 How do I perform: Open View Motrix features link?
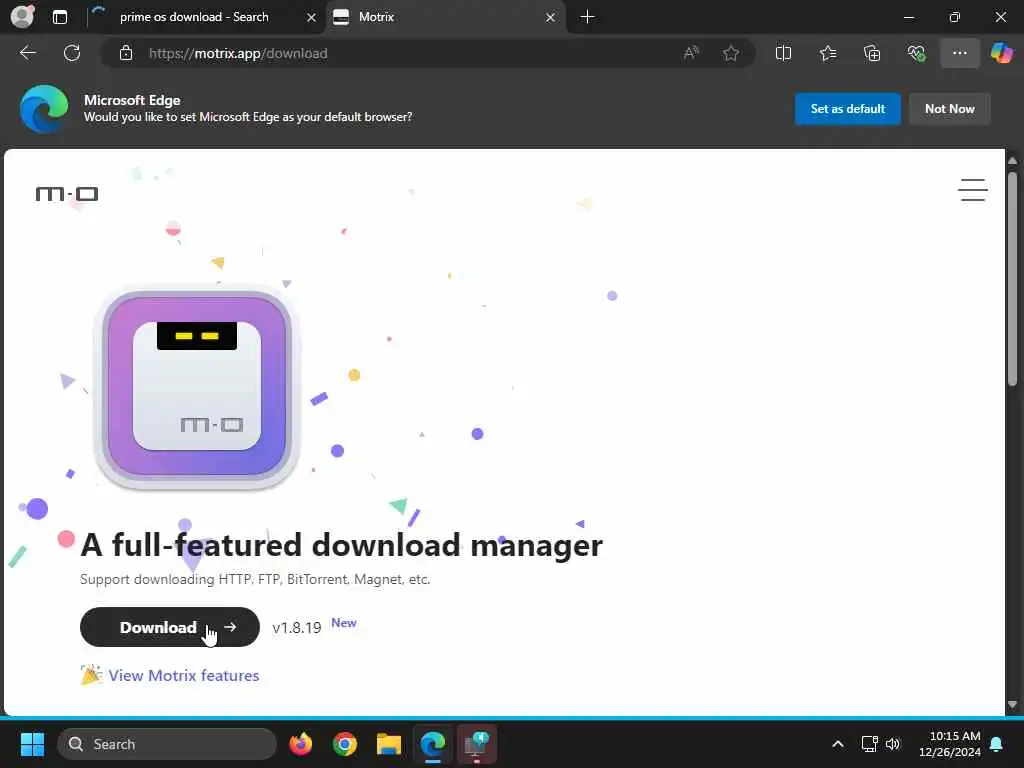pyautogui.click(x=184, y=675)
